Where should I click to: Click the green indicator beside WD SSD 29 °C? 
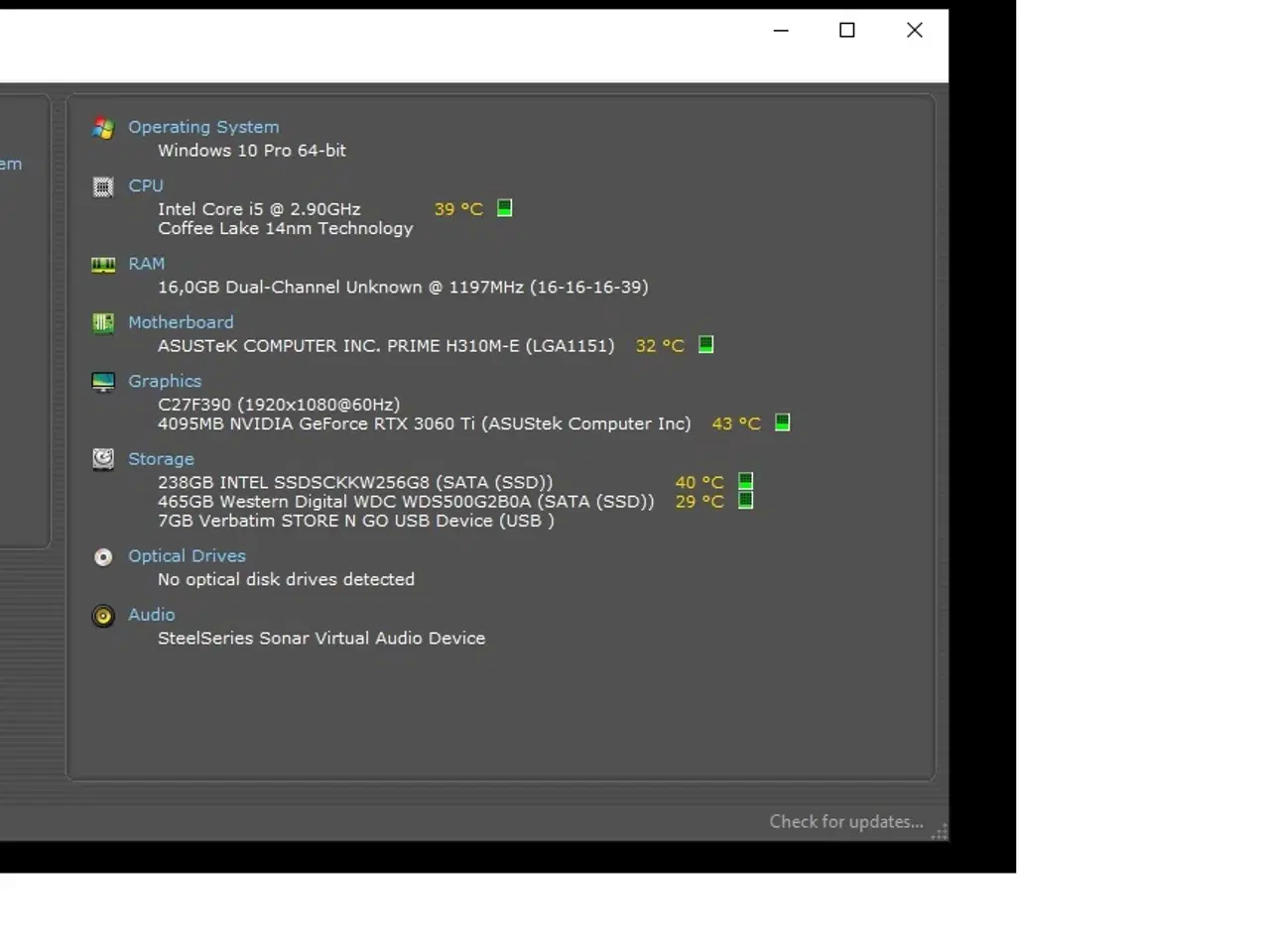[x=745, y=501]
